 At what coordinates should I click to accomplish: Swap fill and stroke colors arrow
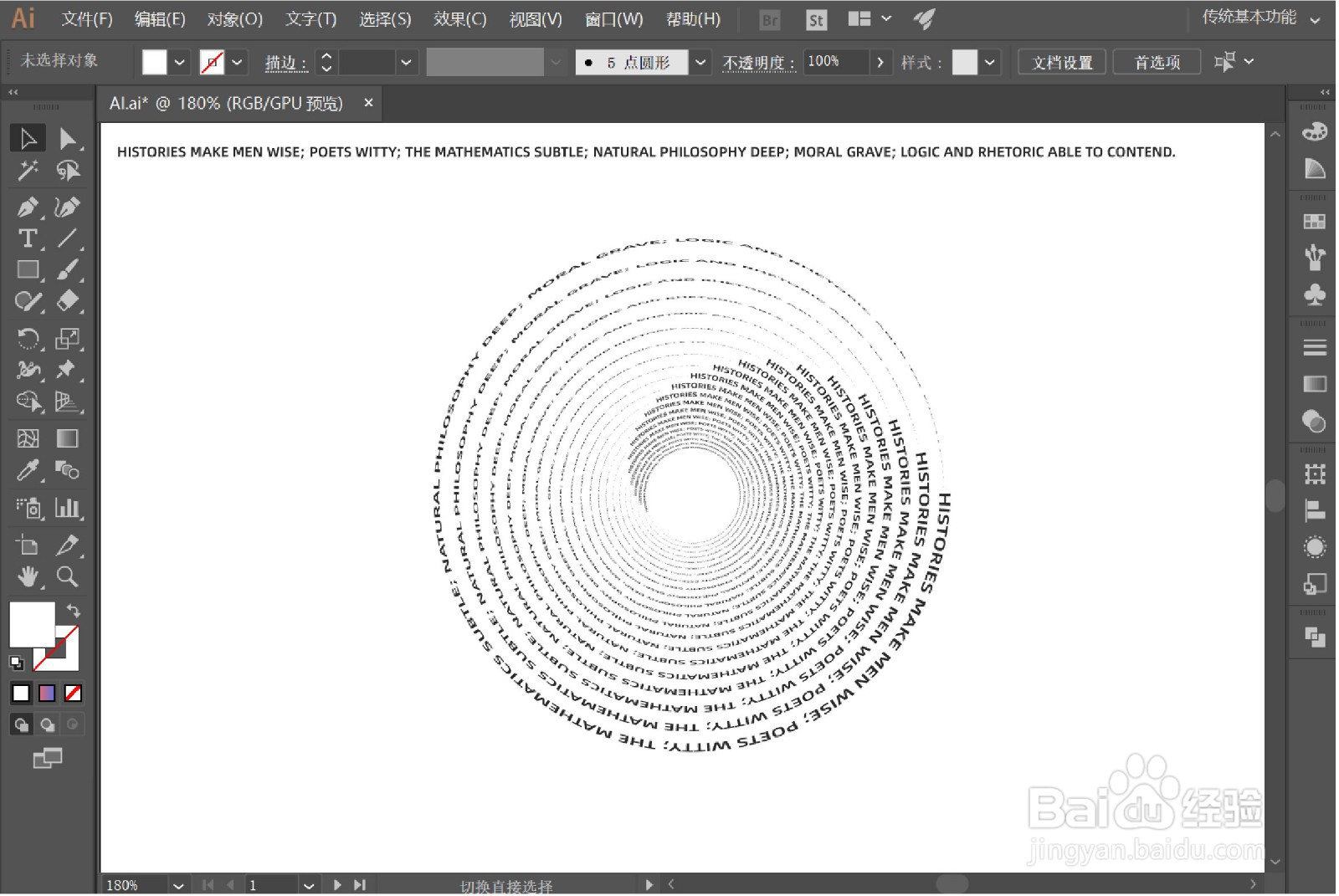tap(74, 611)
